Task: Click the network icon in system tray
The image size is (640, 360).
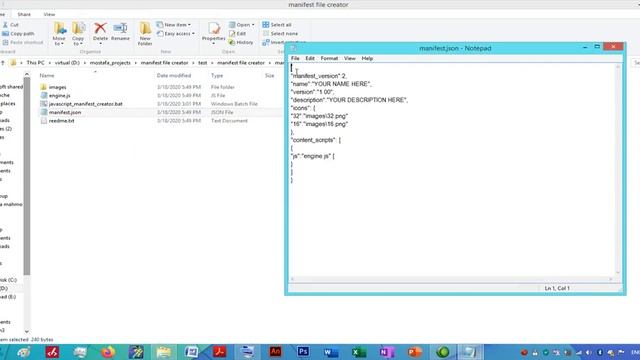Action: click(x=578, y=352)
